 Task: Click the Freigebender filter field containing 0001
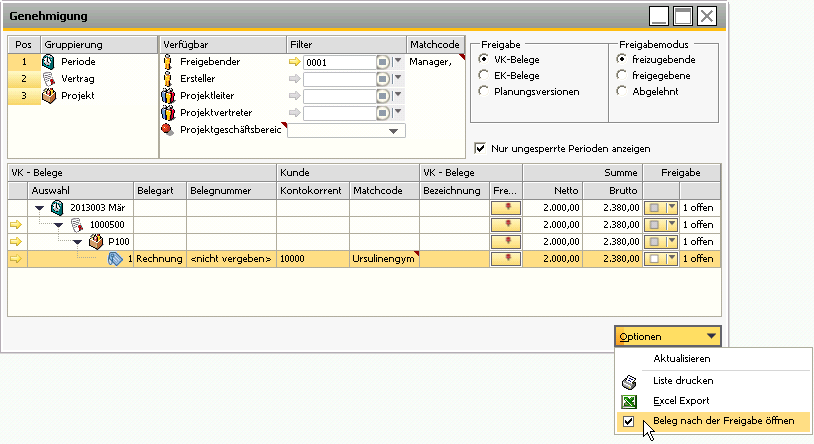click(x=338, y=62)
